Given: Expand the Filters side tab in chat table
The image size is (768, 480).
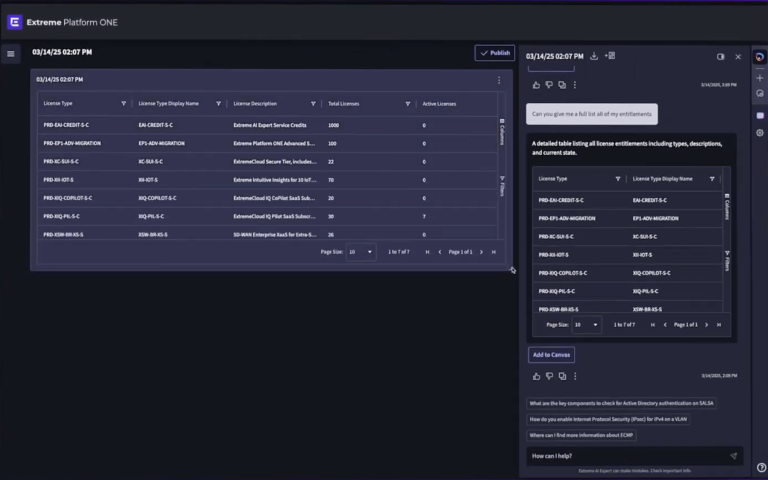Looking at the screenshot, I should pyautogui.click(x=727, y=261).
